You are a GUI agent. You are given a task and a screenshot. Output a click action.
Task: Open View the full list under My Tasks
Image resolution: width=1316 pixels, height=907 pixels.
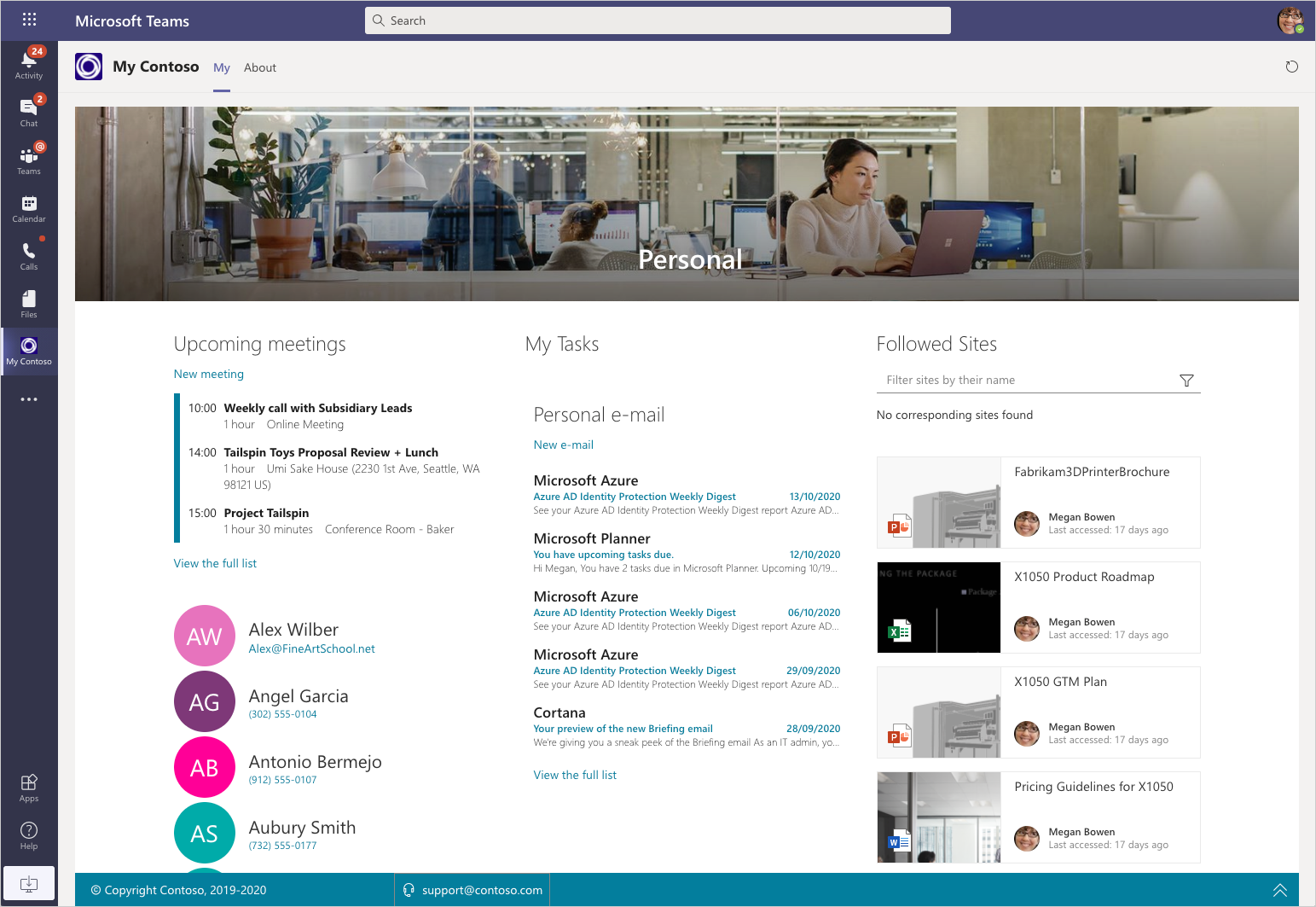click(x=574, y=774)
